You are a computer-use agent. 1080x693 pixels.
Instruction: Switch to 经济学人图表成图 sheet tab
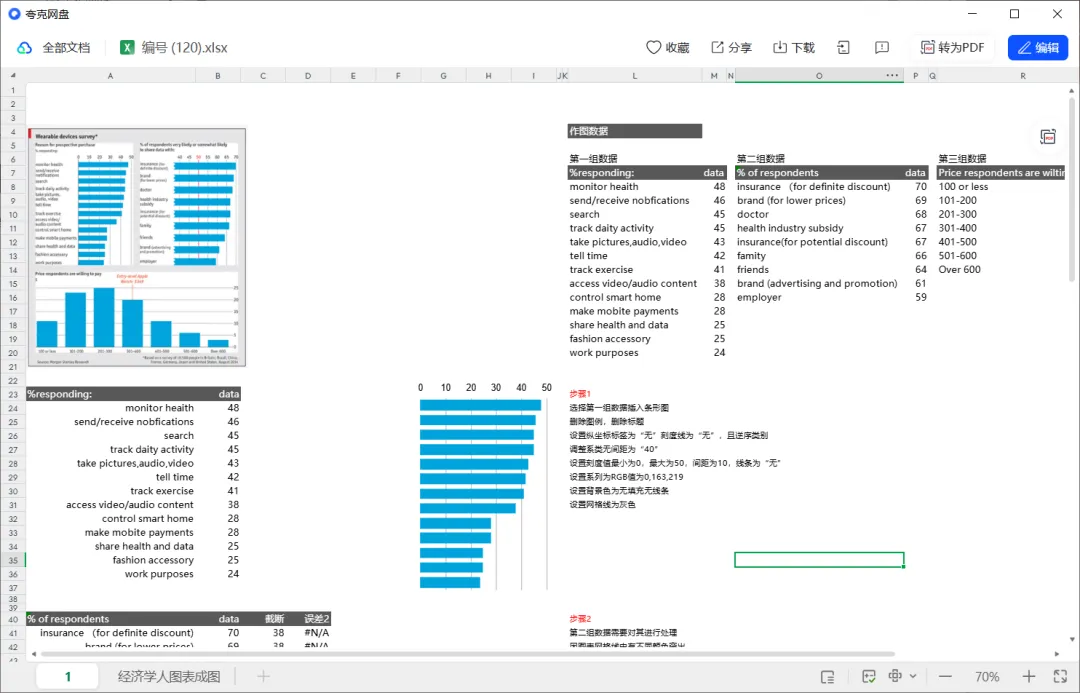pos(169,676)
